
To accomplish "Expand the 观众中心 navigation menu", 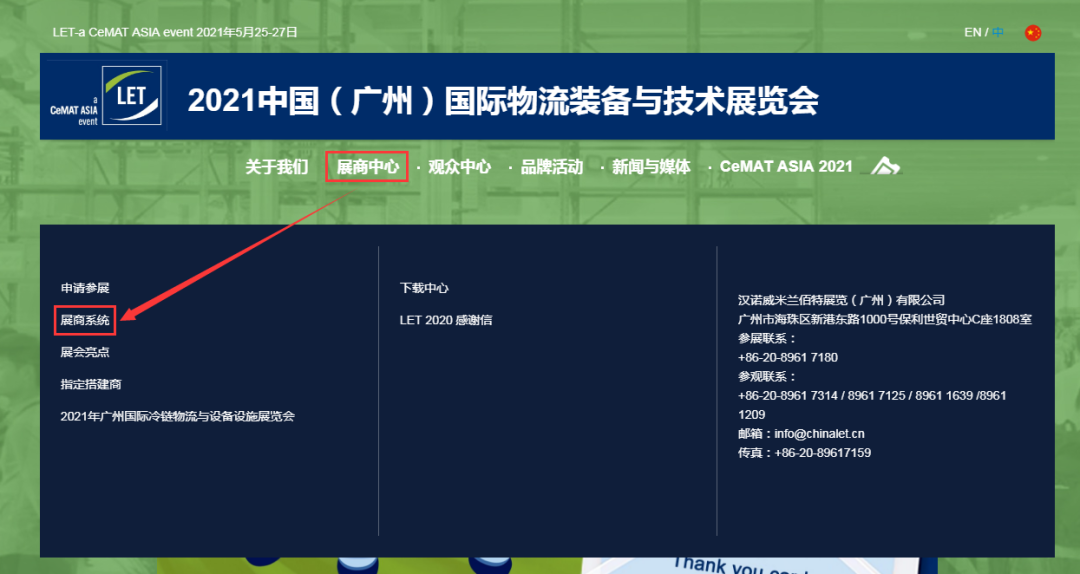I will pos(459,167).
